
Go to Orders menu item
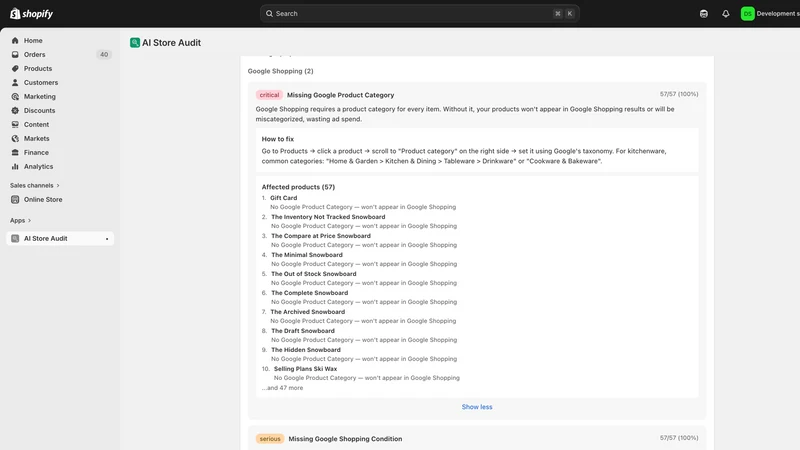[35, 55]
